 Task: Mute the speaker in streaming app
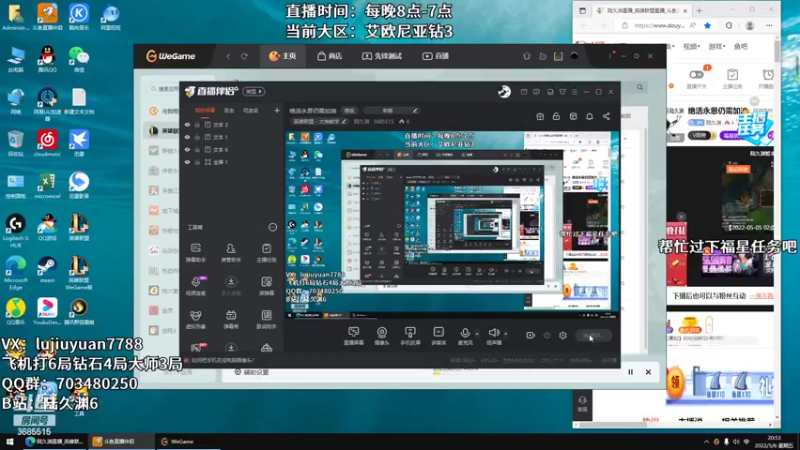(x=493, y=336)
